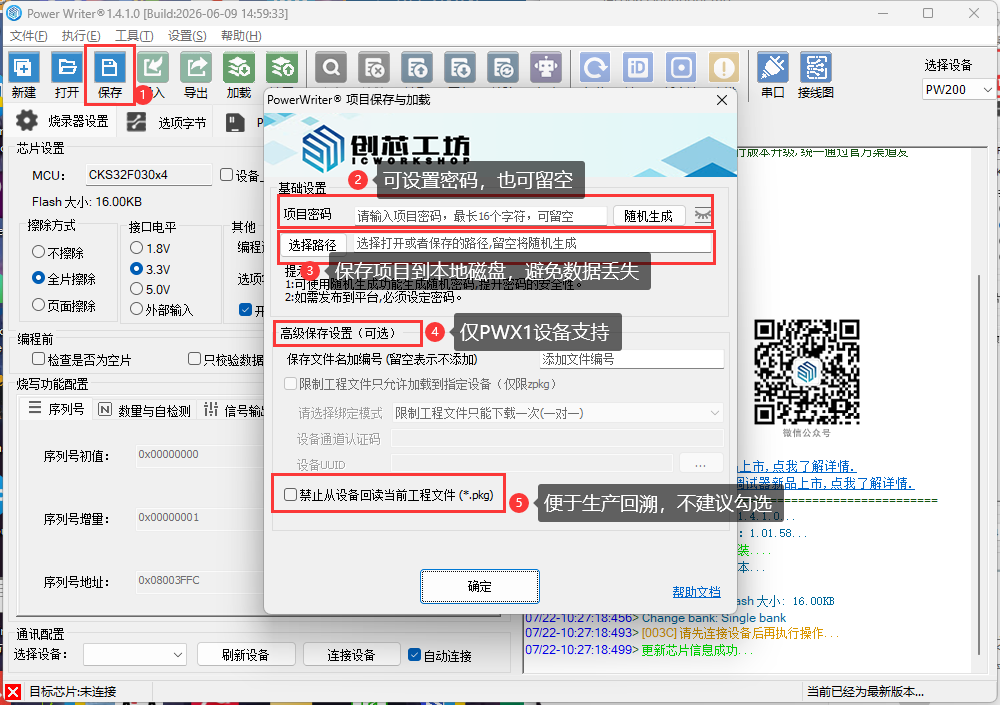Image resolution: width=1000 pixels, height=705 pixels.
Task: Click the square-with-dot toolbar icon
Action: [681, 68]
